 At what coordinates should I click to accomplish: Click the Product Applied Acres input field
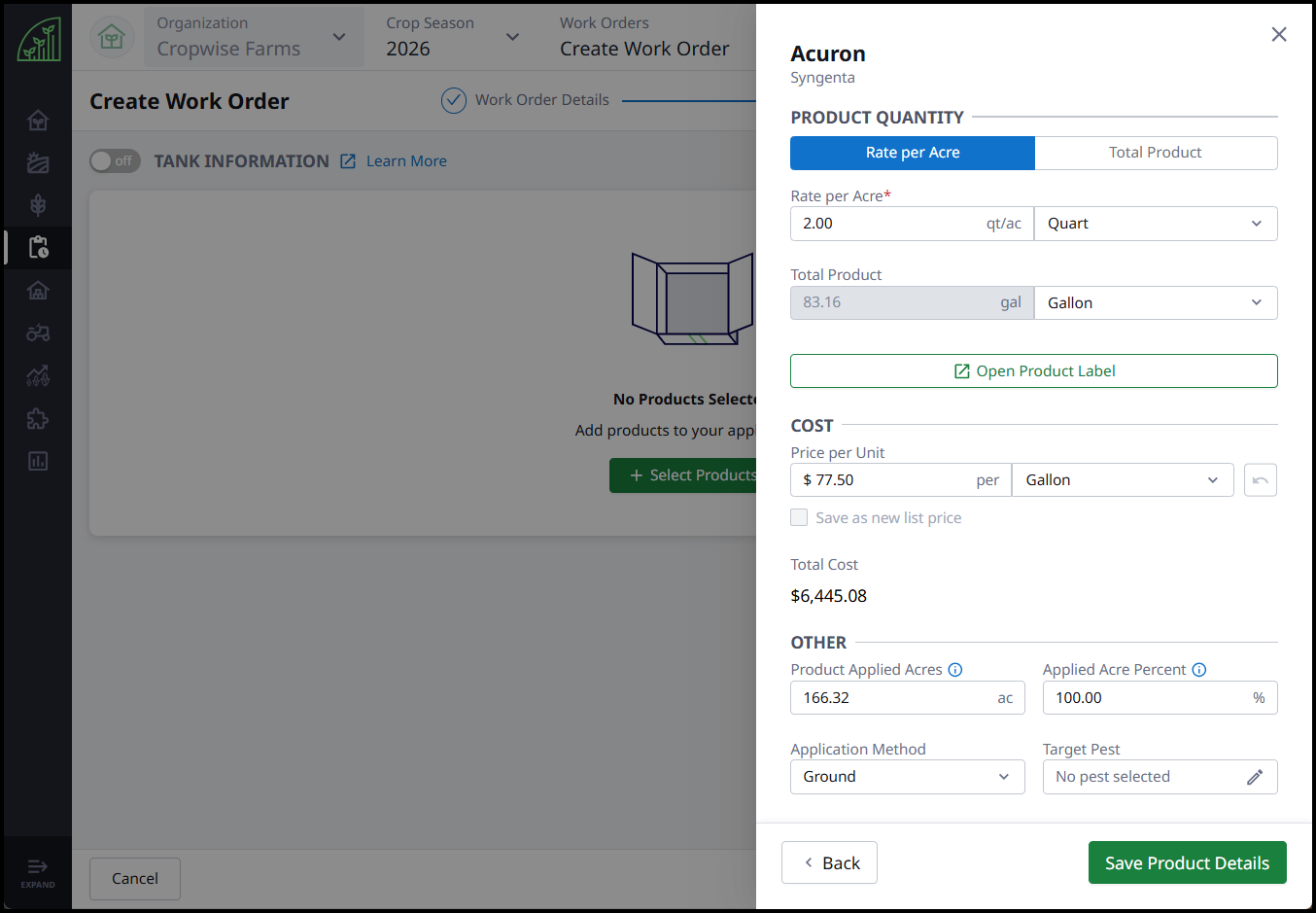pos(908,698)
